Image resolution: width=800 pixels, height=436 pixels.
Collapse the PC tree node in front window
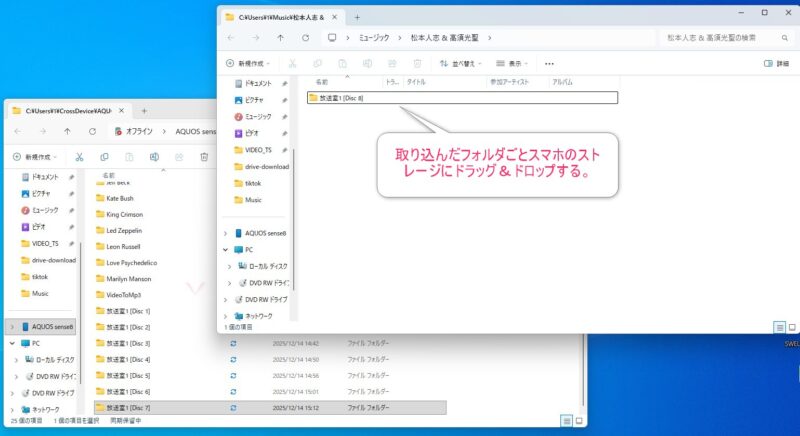[225, 250]
